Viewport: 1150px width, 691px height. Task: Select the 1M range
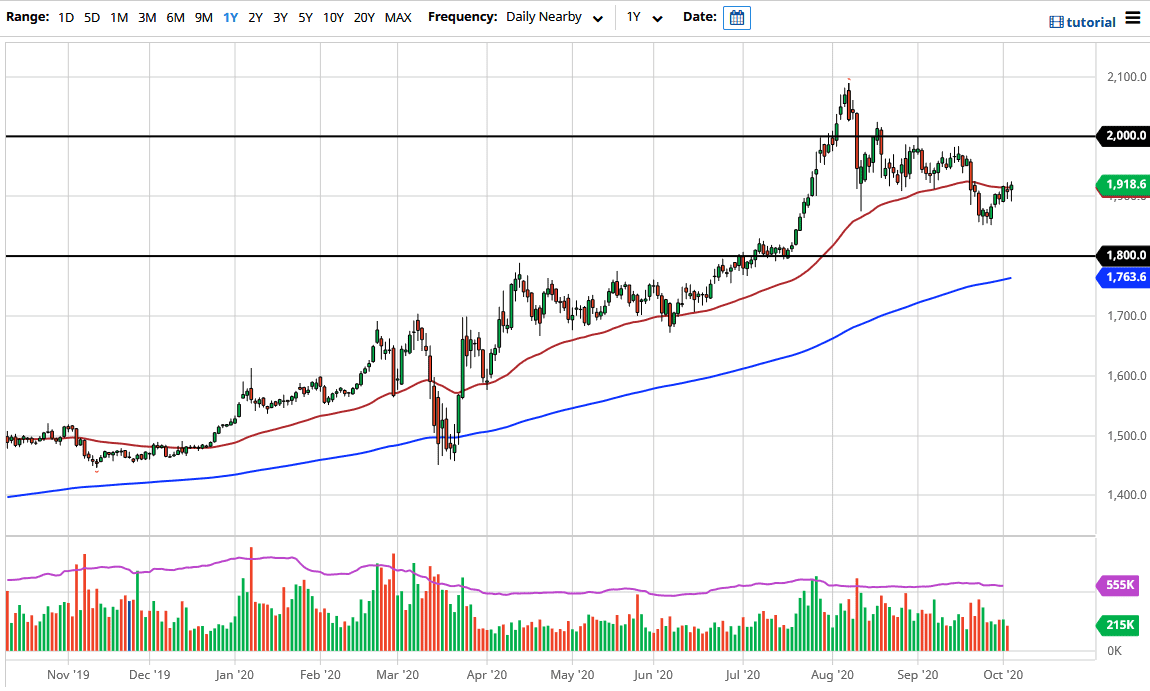coord(119,18)
